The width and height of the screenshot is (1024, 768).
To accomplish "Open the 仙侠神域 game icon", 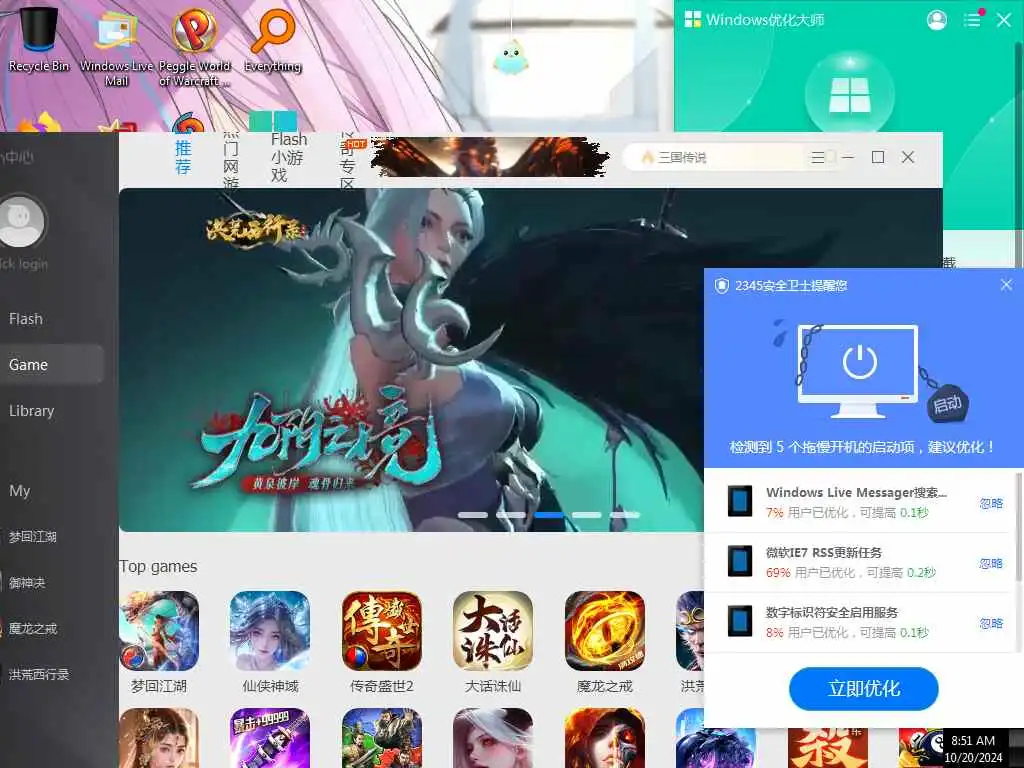I will [x=270, y=631].
